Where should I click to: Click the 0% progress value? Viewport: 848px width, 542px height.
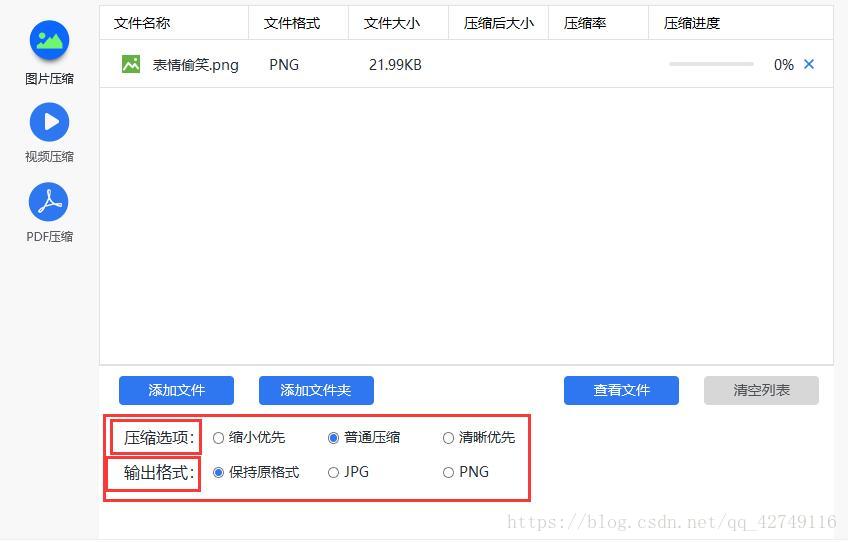784,65
